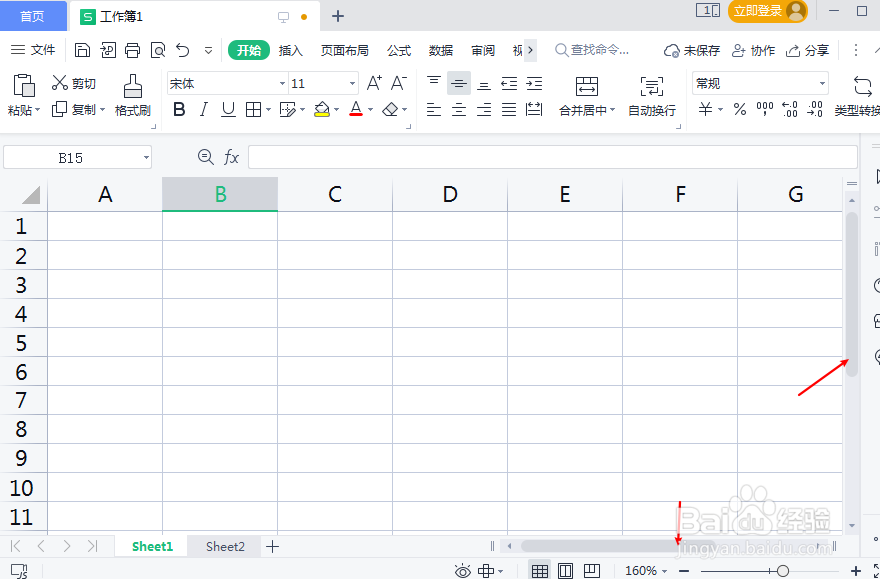Open the number format 常规 dropdown
880x579 pixels.
822,84
